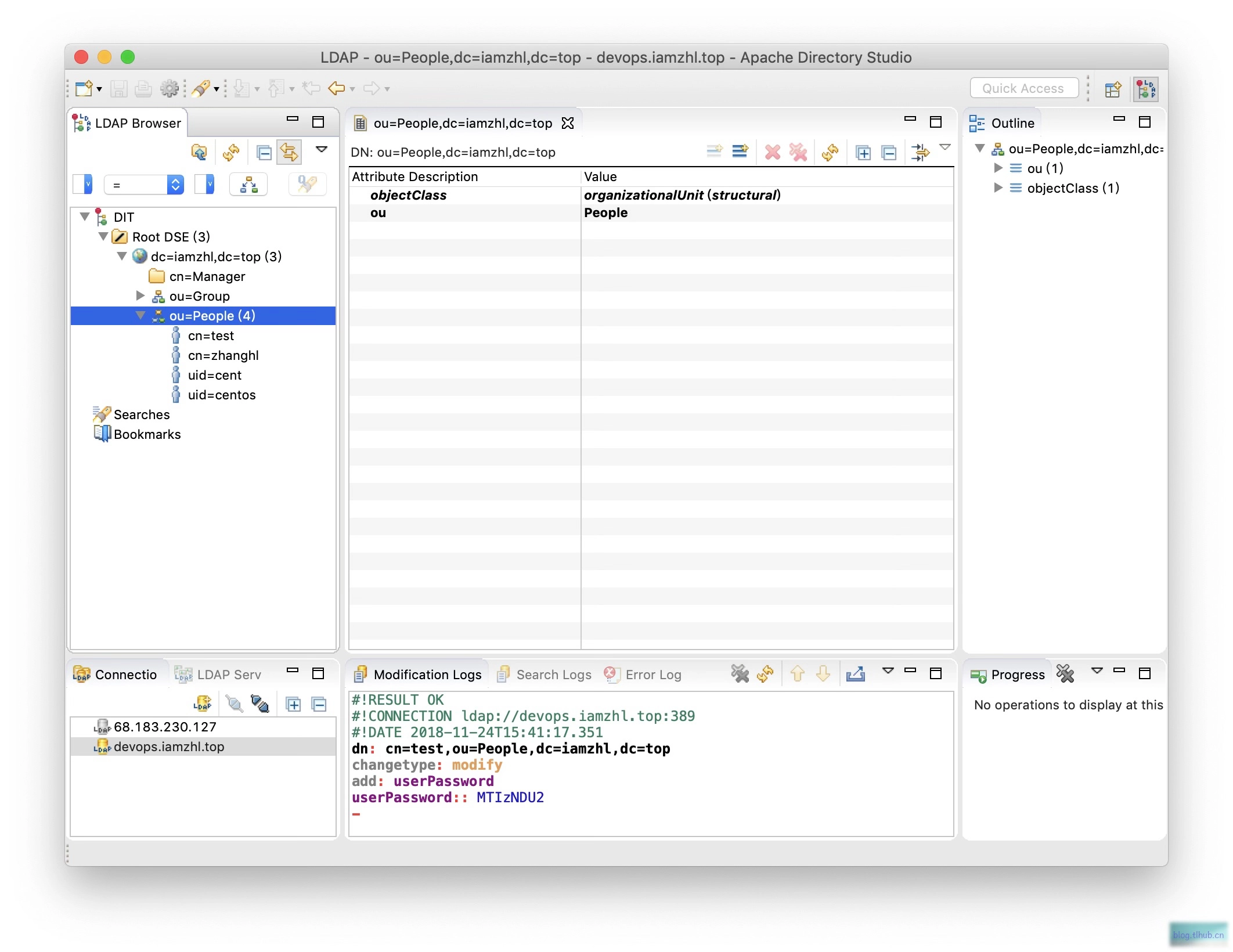Open Modification Logs view menu triangle

(x=888, y=671)
